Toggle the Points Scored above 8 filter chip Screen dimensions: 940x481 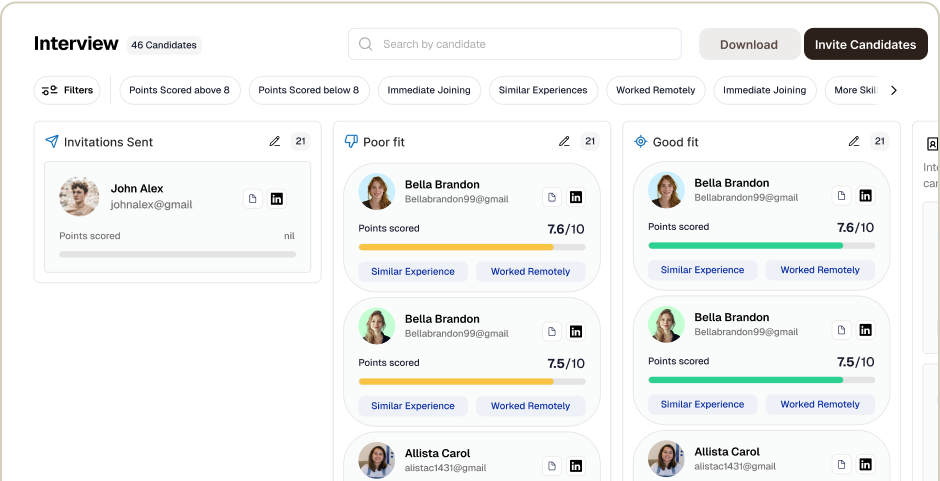(x=180, y=90)
